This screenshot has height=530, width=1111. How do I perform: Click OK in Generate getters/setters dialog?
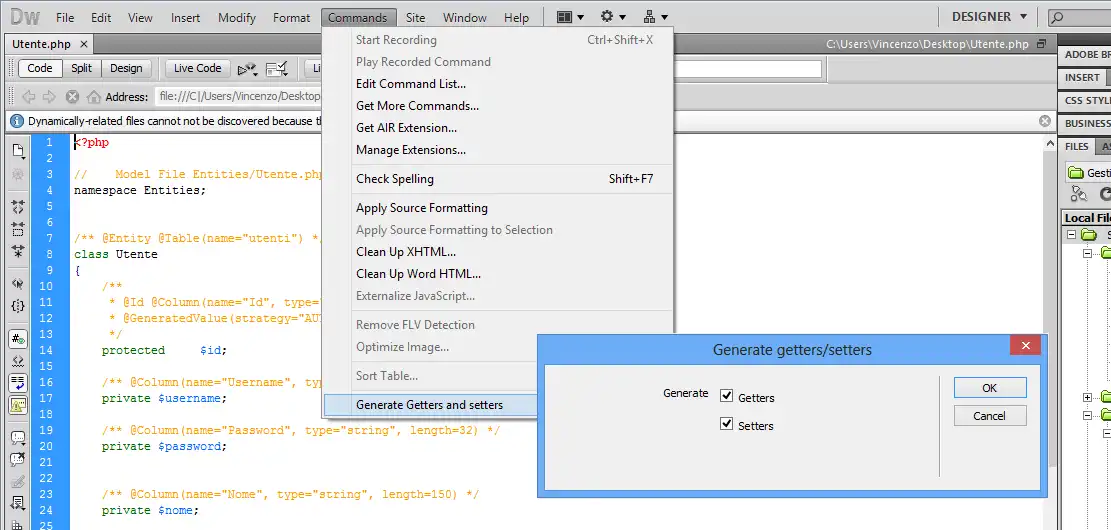click(990, 388)
